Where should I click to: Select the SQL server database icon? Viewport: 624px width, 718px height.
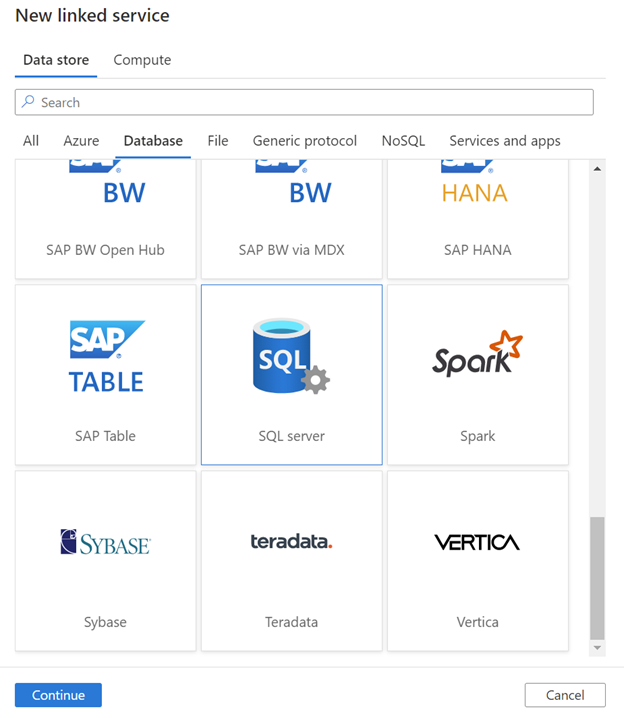291,356
